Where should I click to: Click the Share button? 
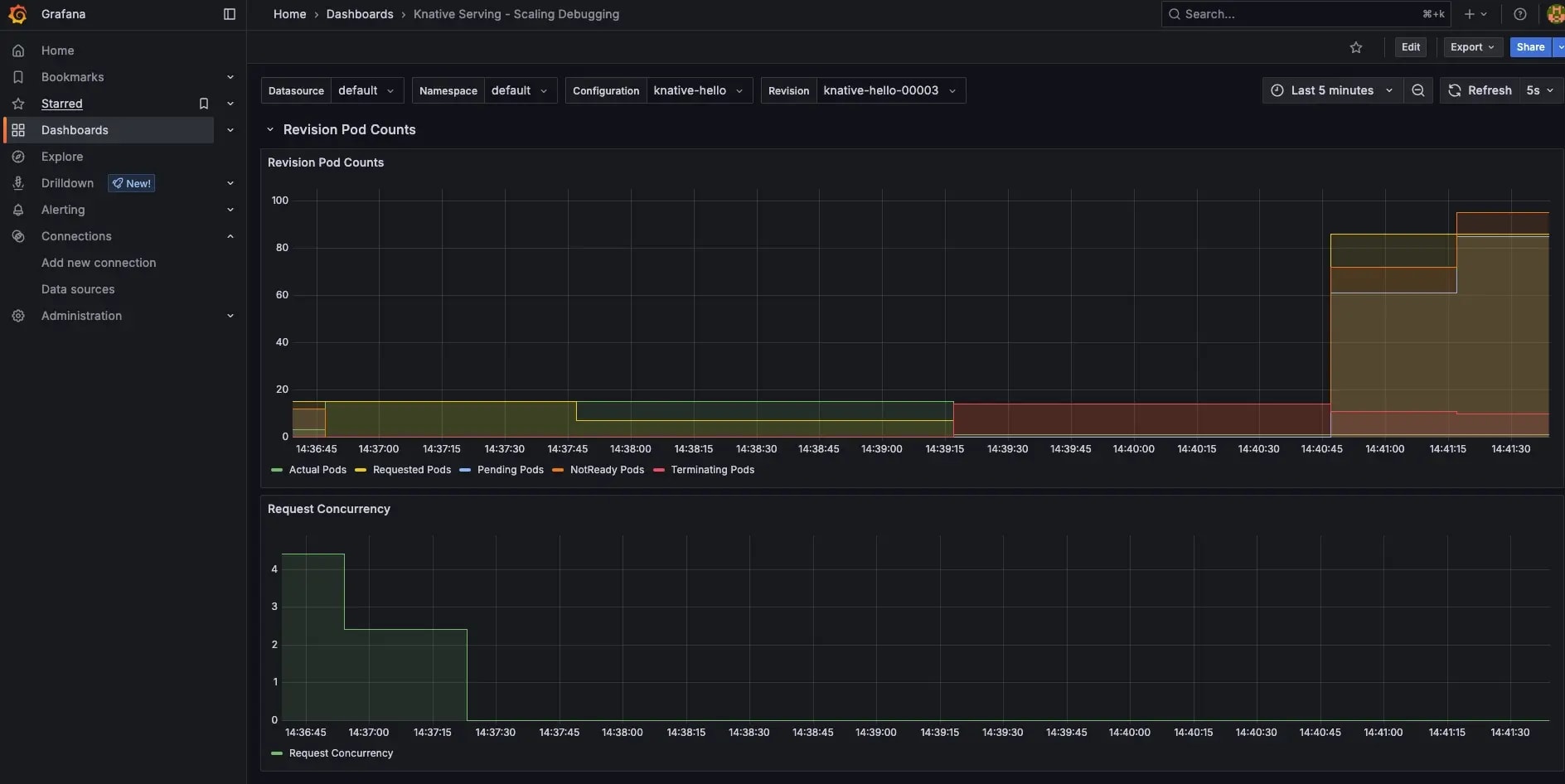tap(1530, 47)
